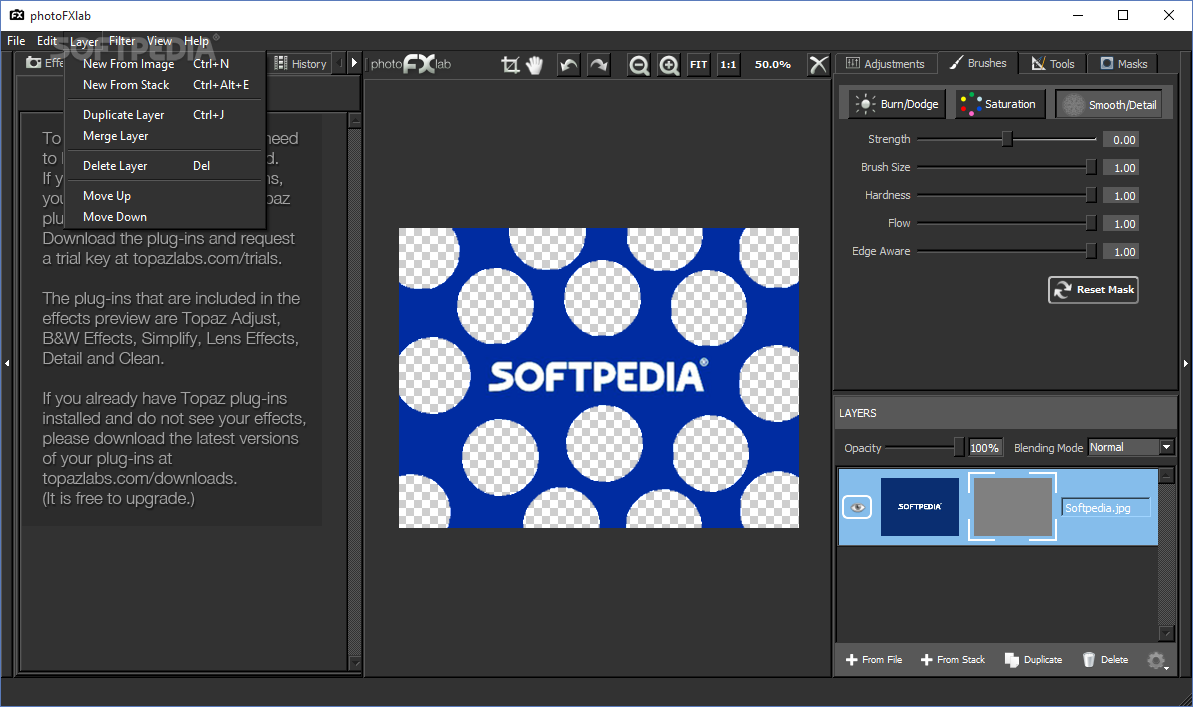The image size is (1193, 707).
Task: Choose New From Stack menu entry
Action: 165,85
